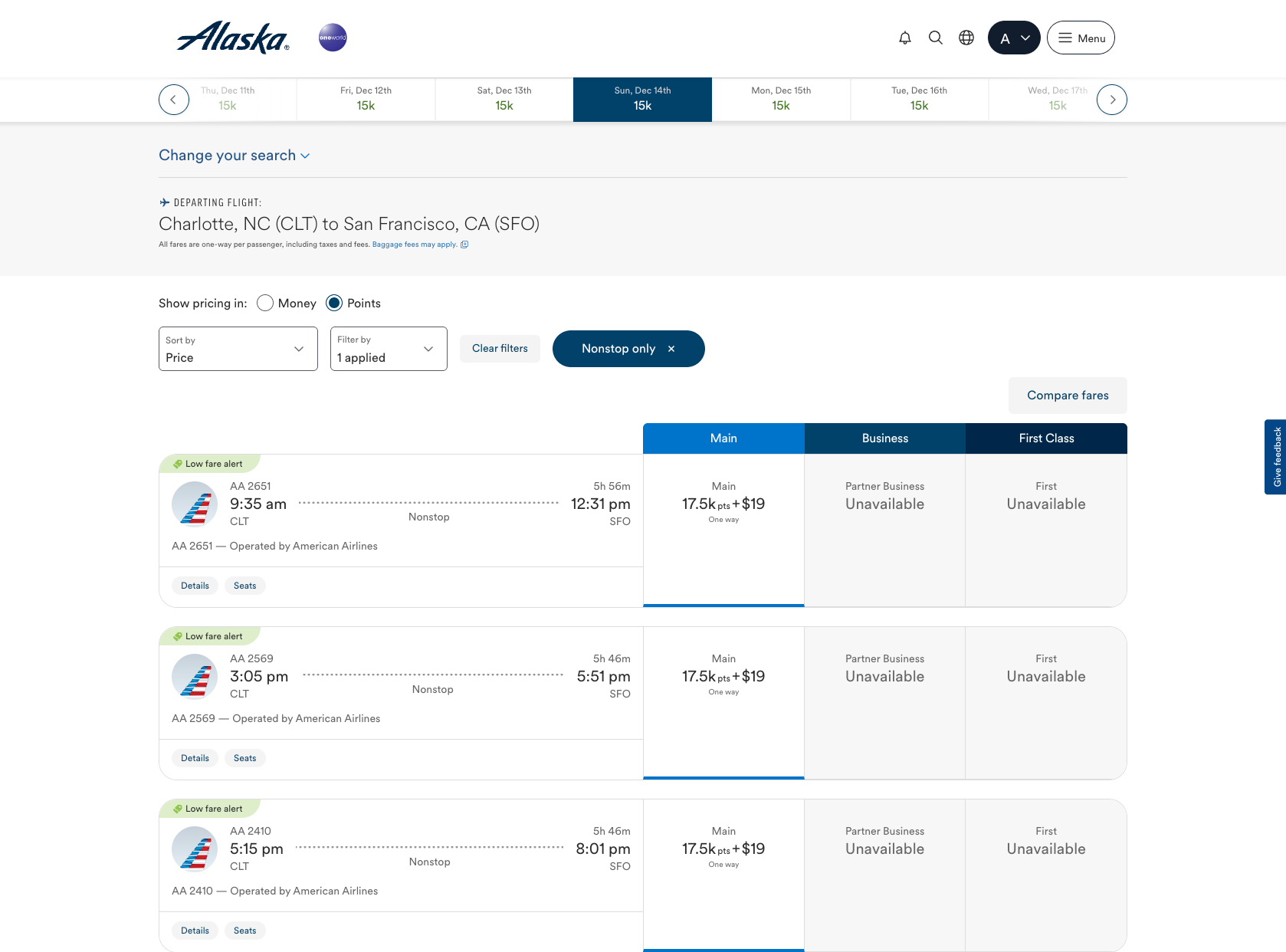Image resolution: width=1286 pixels, height=952 pixels.
Task: Remove the Nonstop only filter
Action: (671, 348)
